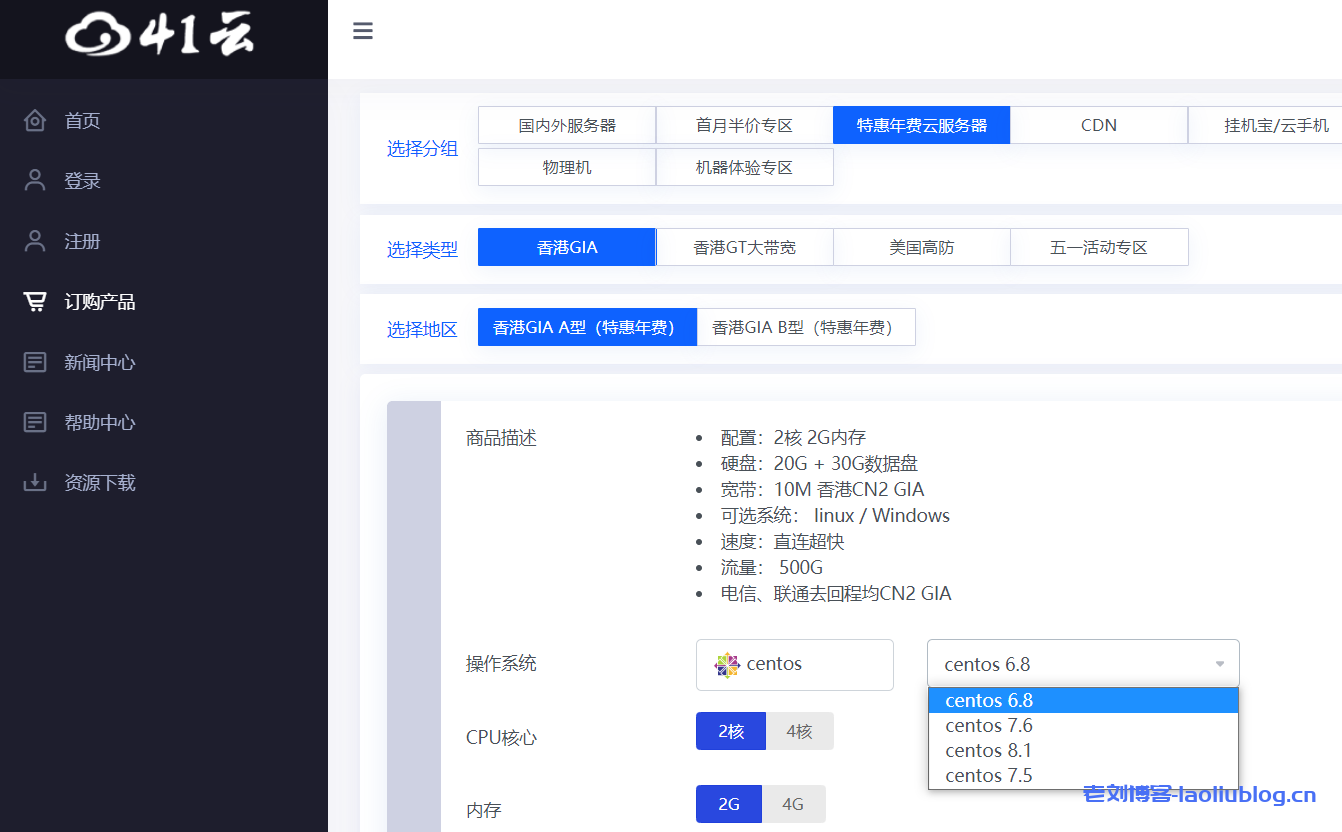Open 帮助中心 in sidebar
The height and width of the screenshot is (832, 1342).
point(164,422)
